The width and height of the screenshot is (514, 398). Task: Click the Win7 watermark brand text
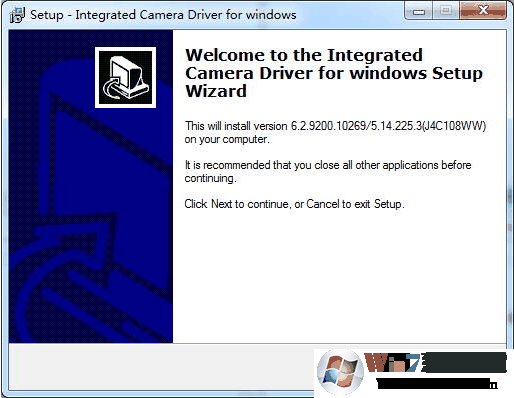click(435, 362)
